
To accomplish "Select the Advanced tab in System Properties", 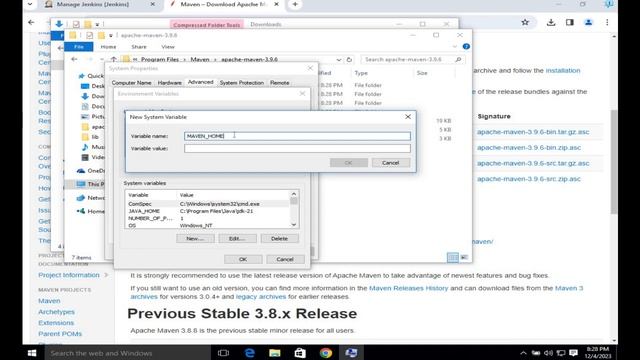I will click(200, 82).
